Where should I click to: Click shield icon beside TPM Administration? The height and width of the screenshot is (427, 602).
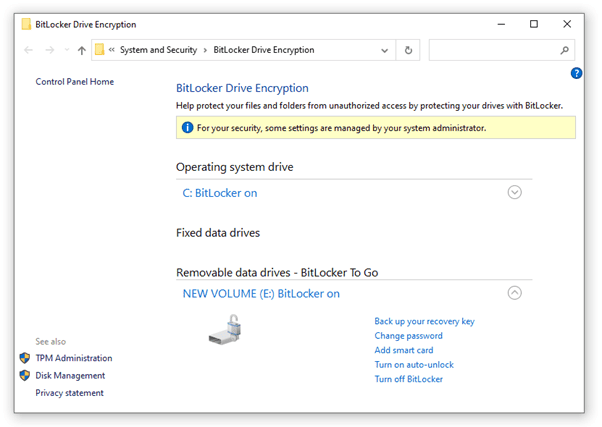pyautogui.click(x=25, y=358)
